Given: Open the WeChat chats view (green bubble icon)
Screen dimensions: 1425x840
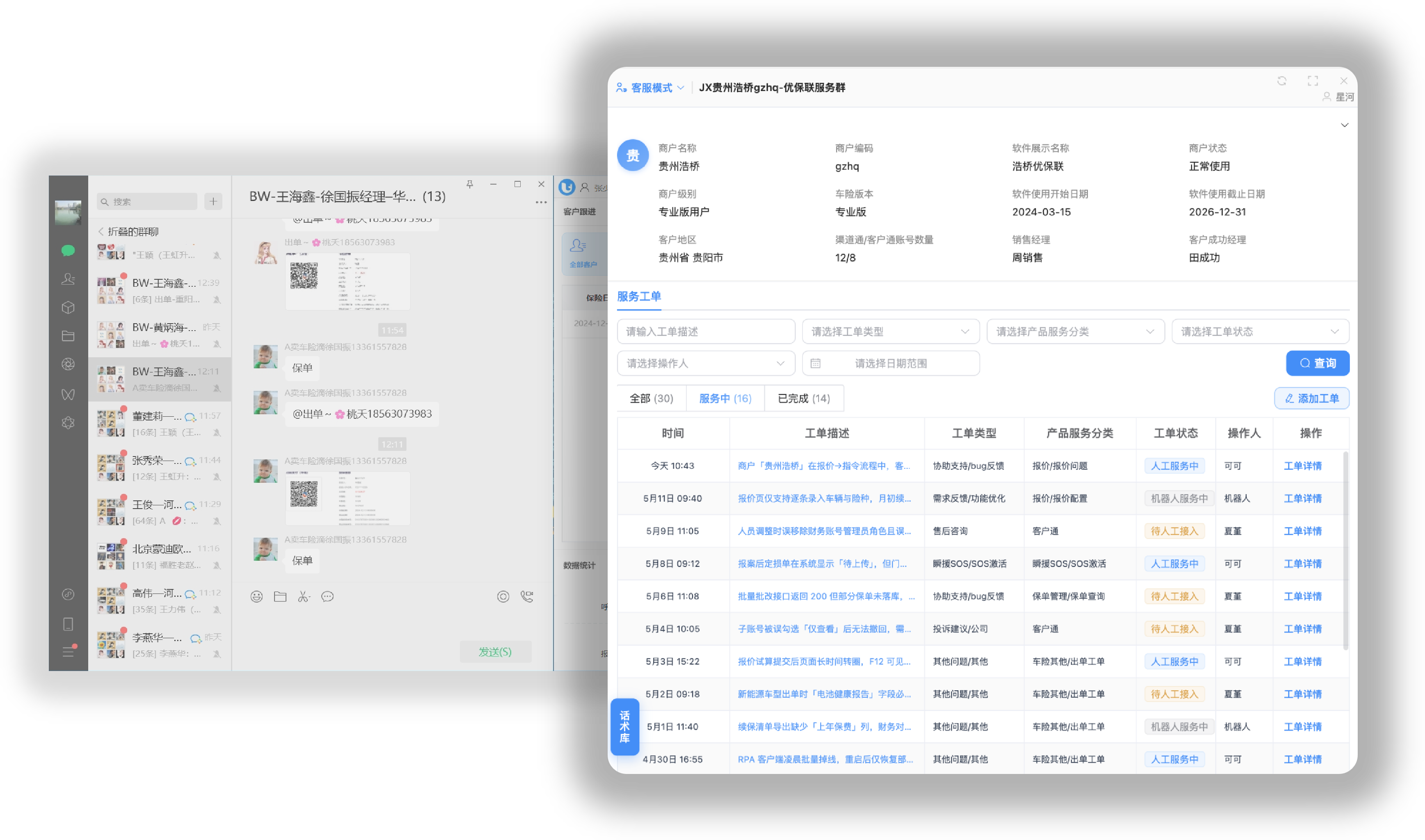Looking at the screenshot, I should pos(68,250).
